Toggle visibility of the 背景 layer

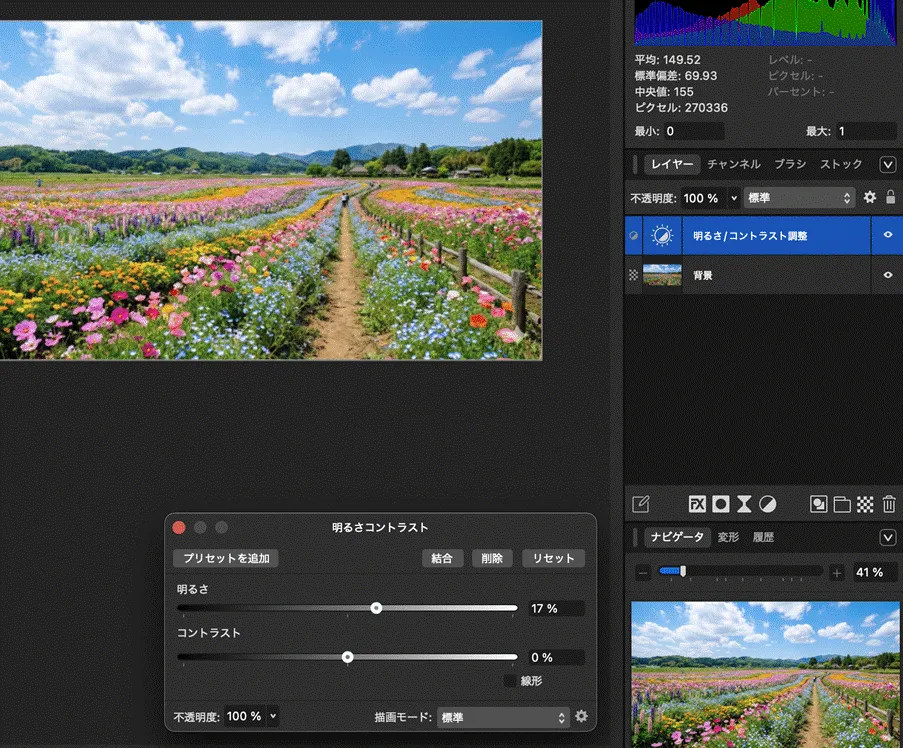(x=887, y=275)
